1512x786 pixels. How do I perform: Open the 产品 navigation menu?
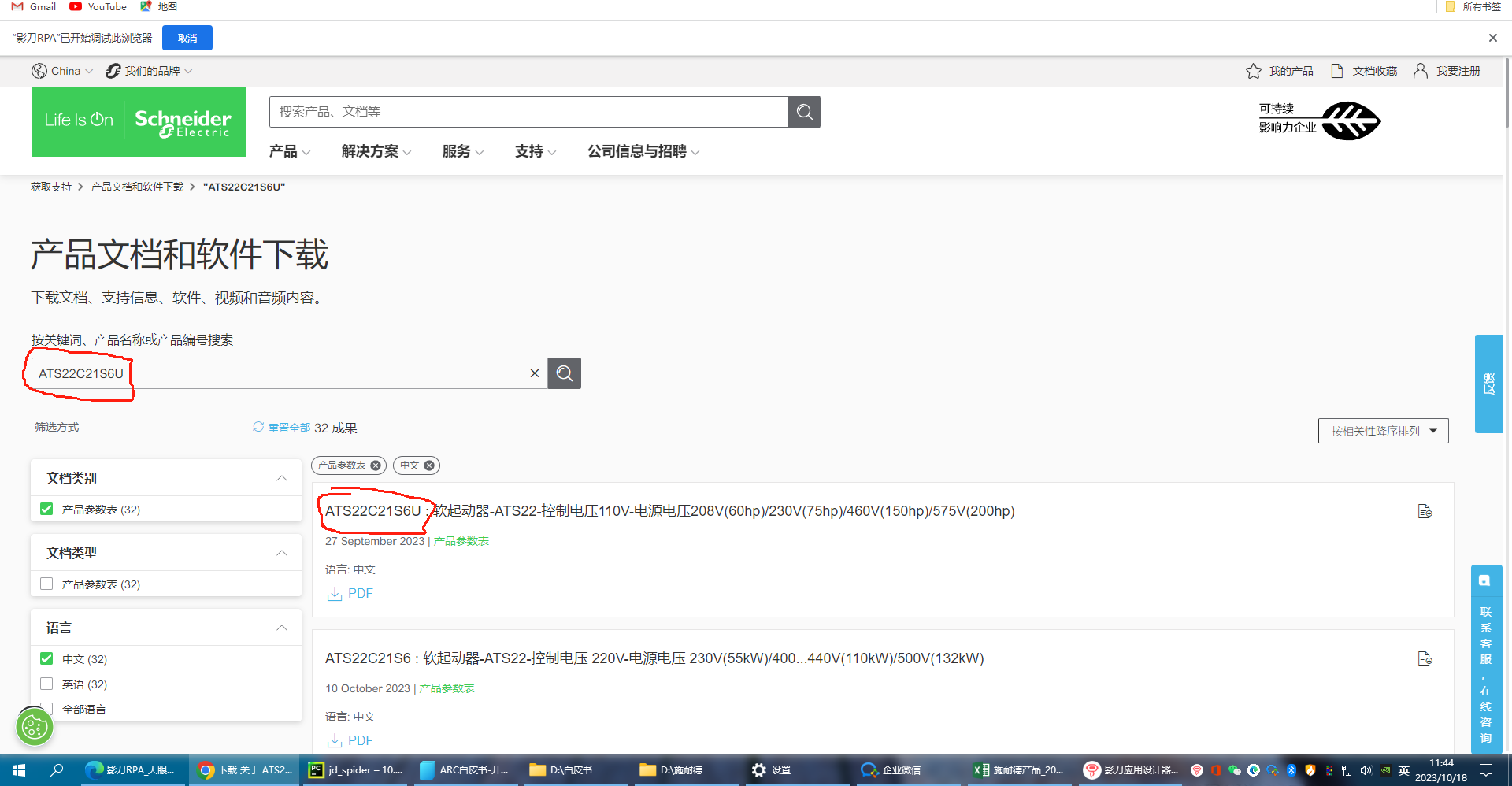click(289, 151)
